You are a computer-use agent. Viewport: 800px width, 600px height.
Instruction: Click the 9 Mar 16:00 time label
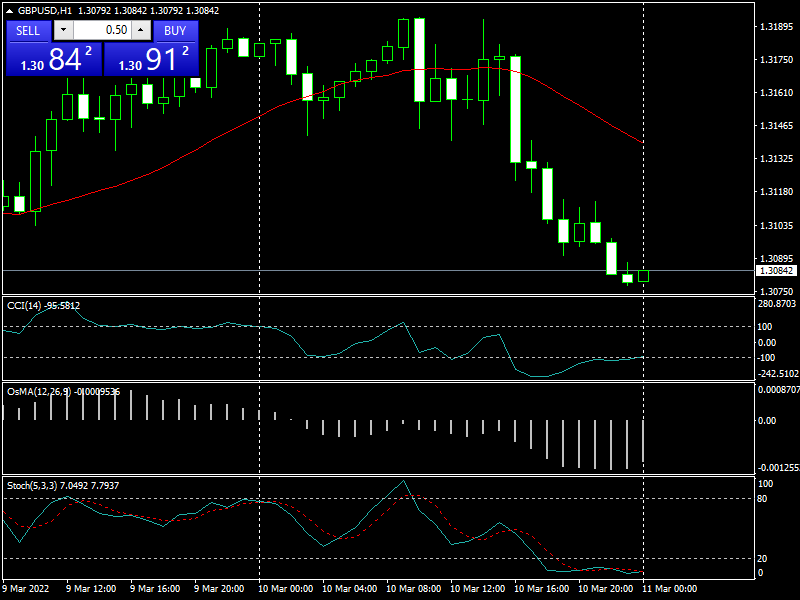155,588
